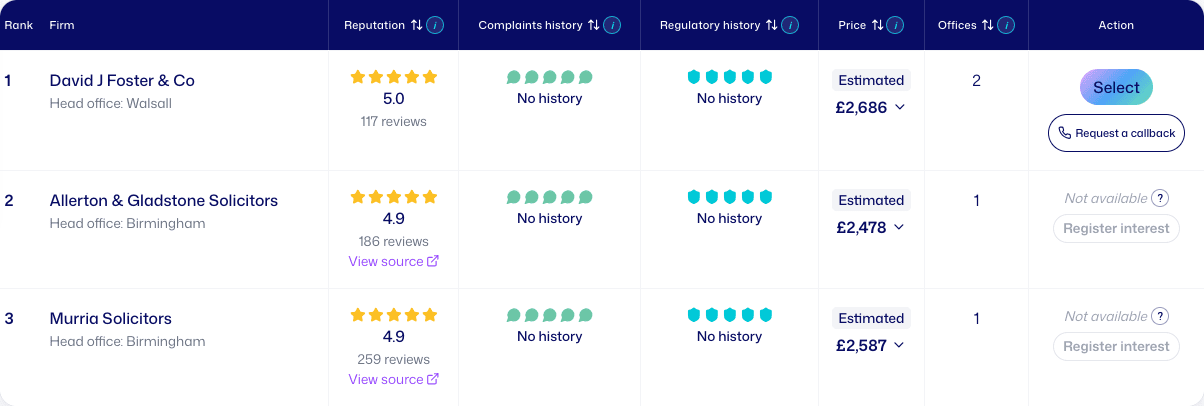Viewport: 1204px width, 406px height.
Task: Expand £2,478 price breakdown chevron
Action: 899,227
